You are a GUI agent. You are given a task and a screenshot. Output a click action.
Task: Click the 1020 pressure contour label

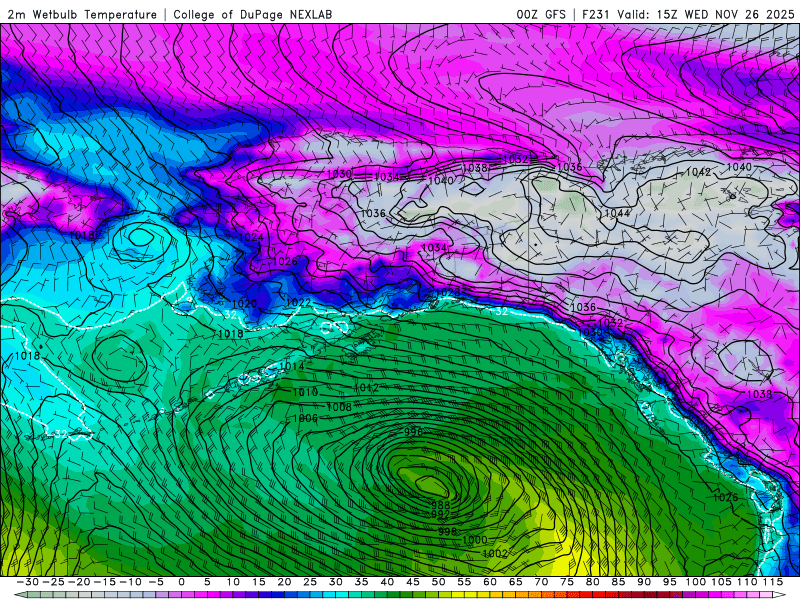pos(244,304)
